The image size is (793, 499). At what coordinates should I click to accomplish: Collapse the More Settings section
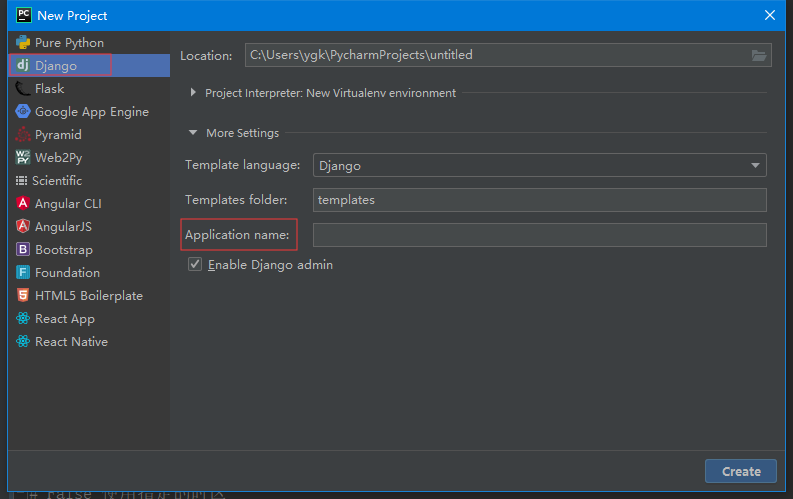point(193,133)
